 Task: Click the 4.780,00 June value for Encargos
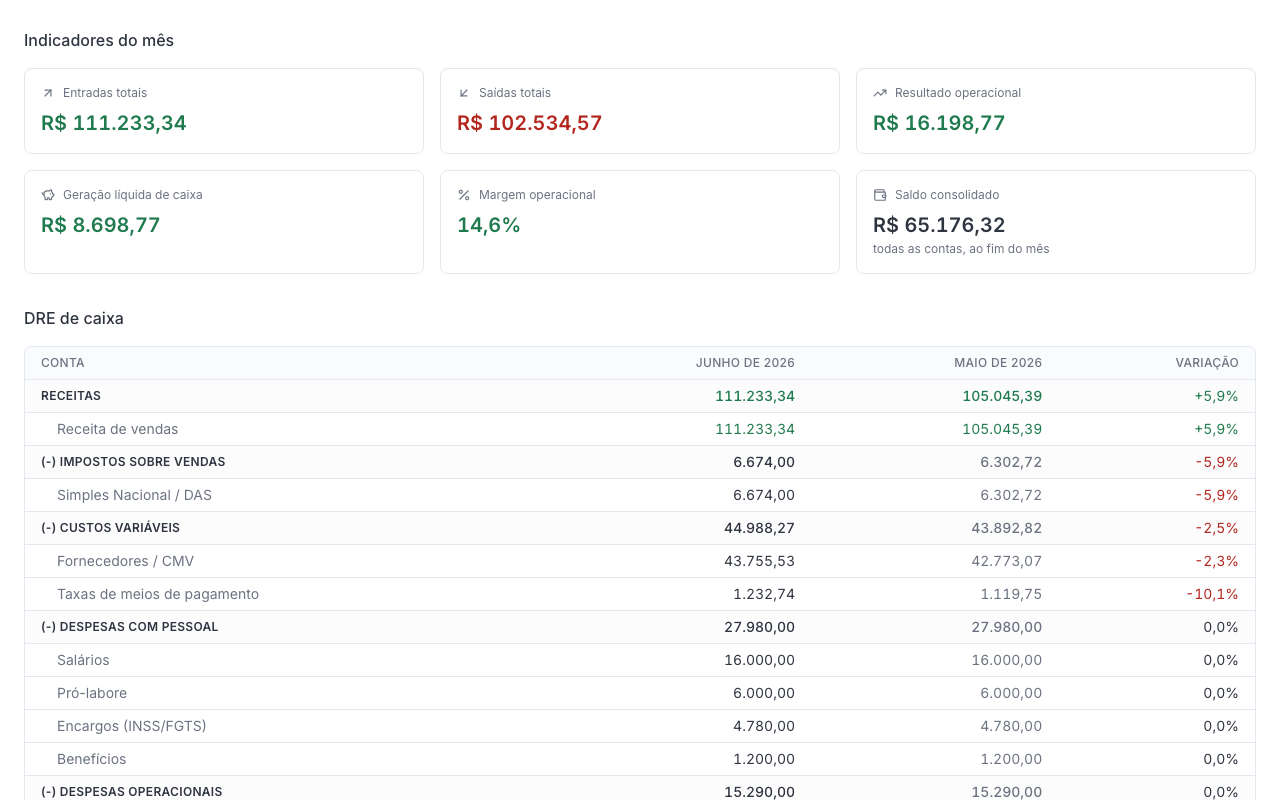[x=764, y=726]
